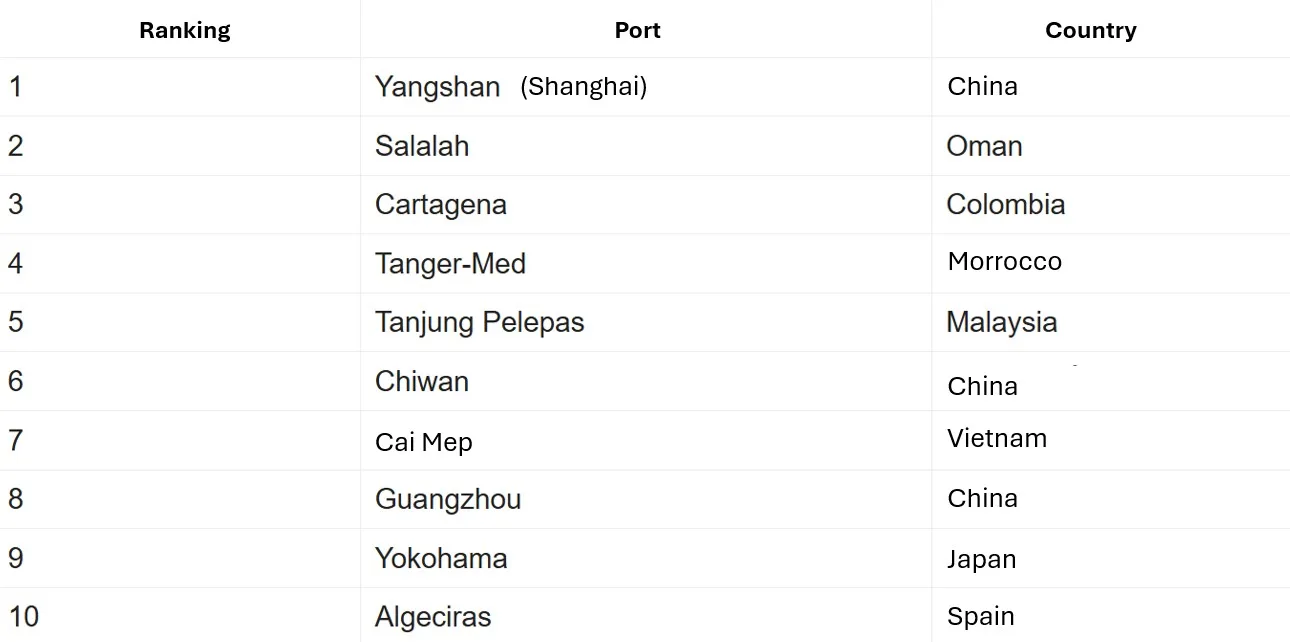Click the Tanger-Med port entry
The image size is (1290, 642).
(450, 264)
